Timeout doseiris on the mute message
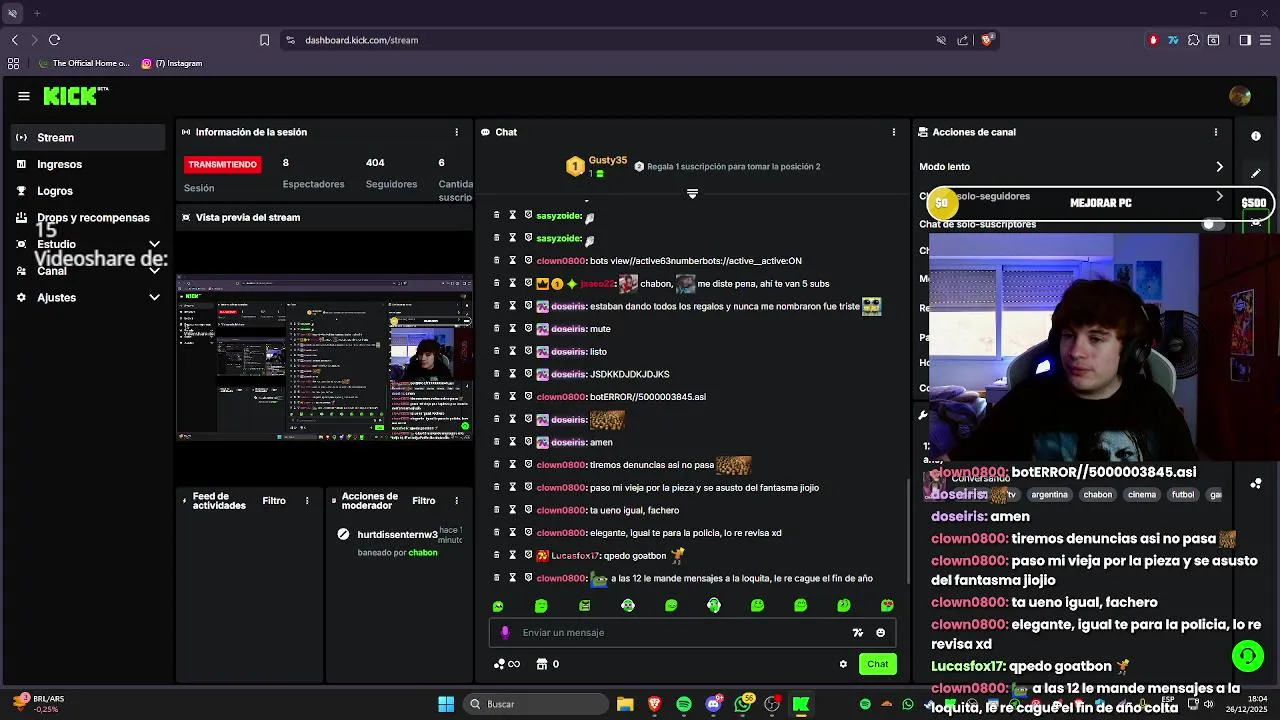This screenshot has height=720, width=1280. (512, 329)
